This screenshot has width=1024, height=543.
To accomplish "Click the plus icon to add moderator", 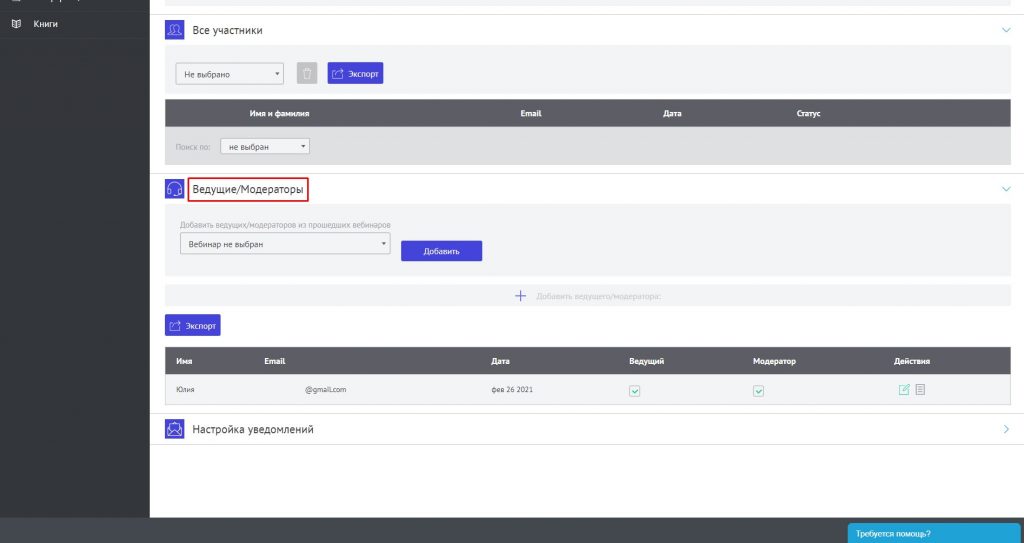I will [520, 296].
